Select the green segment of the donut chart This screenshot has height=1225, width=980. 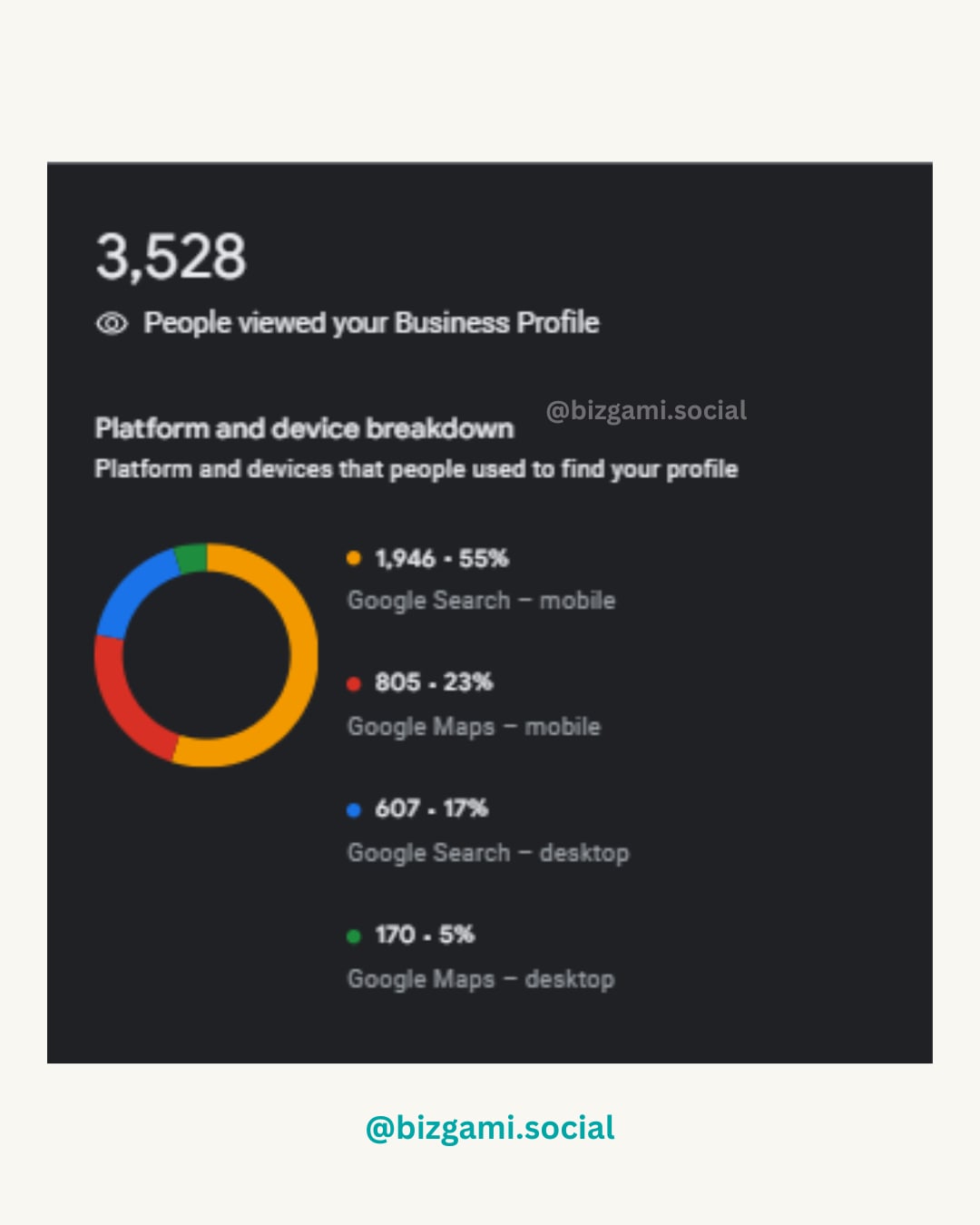(x=191, y=558)
